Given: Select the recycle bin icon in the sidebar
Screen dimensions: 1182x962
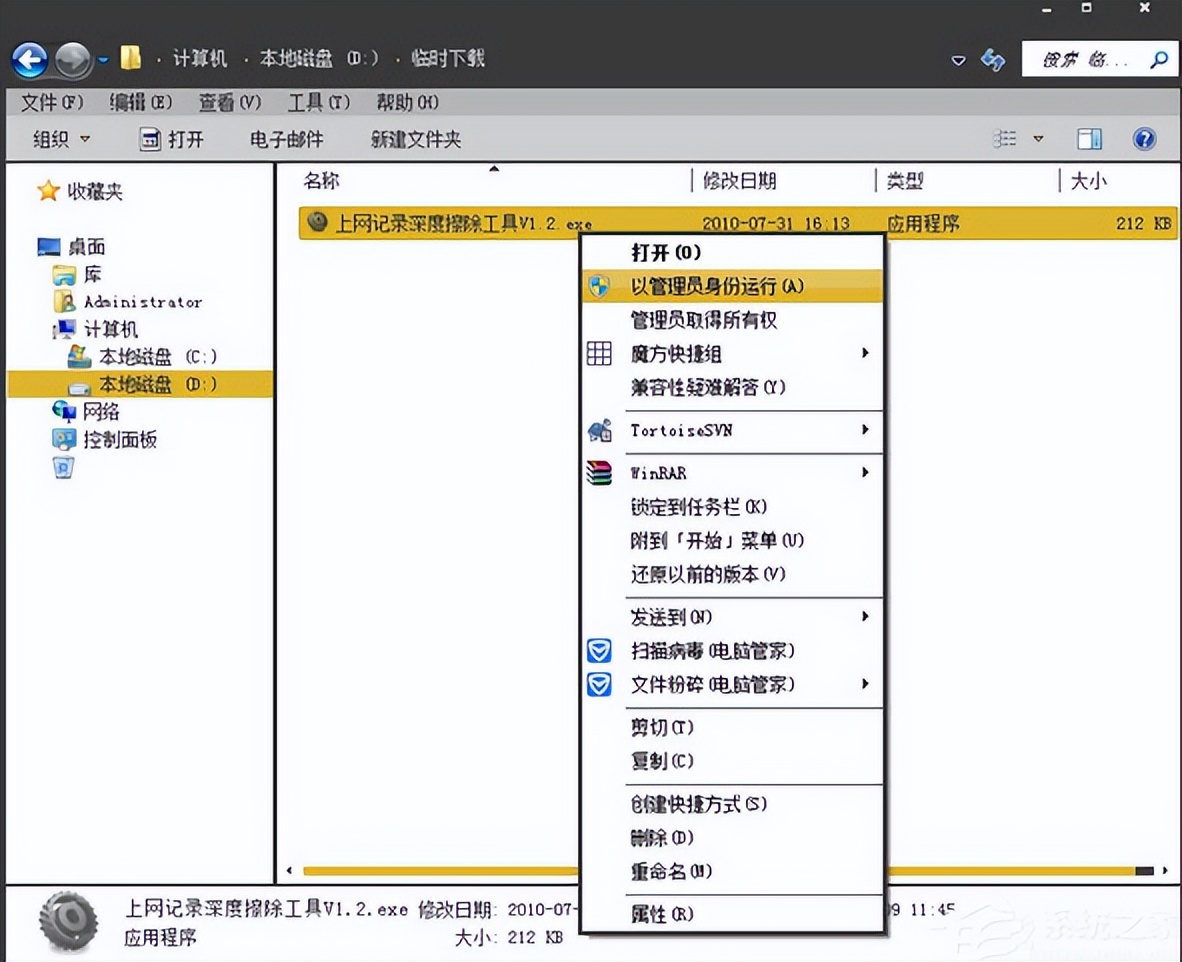Looking at the screenshot, I should (x=62, y=466).
